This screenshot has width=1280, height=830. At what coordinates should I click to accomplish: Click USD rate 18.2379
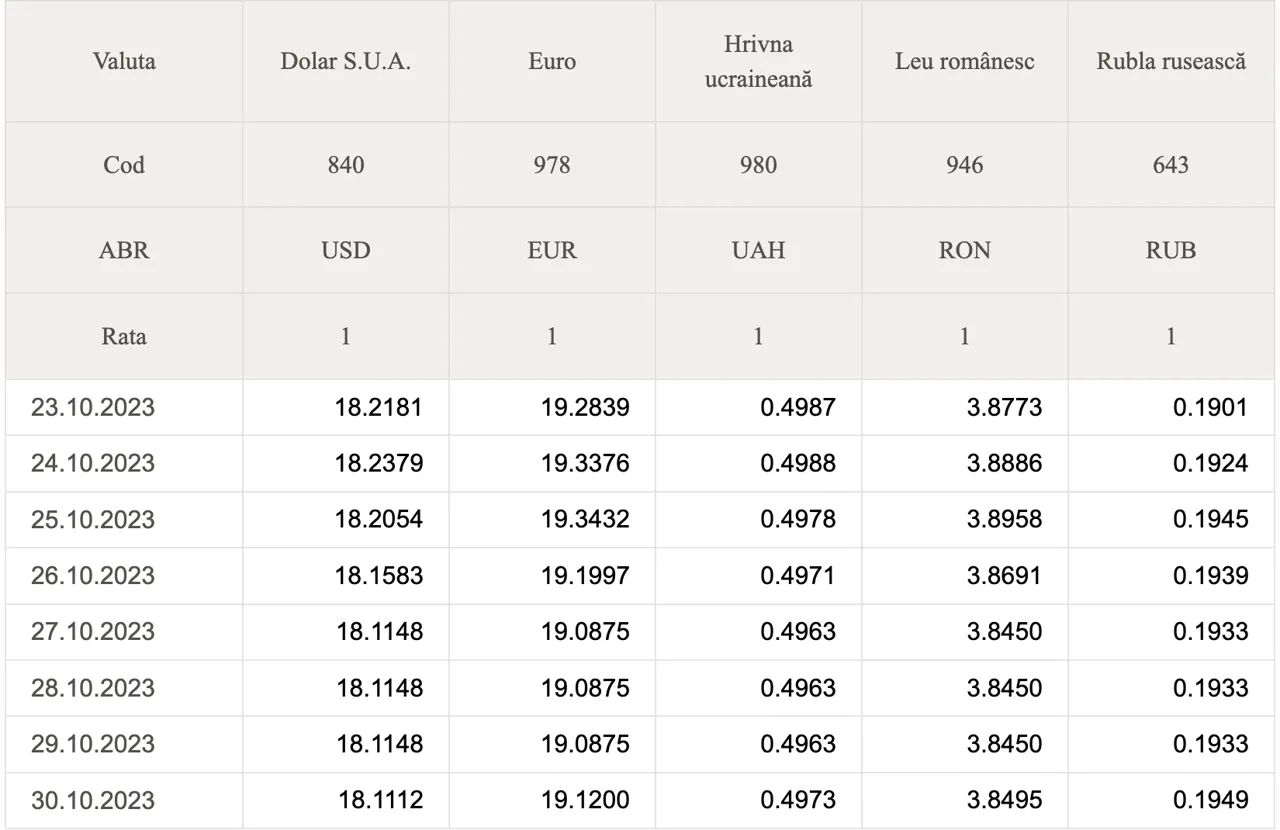tap(379, 464)
